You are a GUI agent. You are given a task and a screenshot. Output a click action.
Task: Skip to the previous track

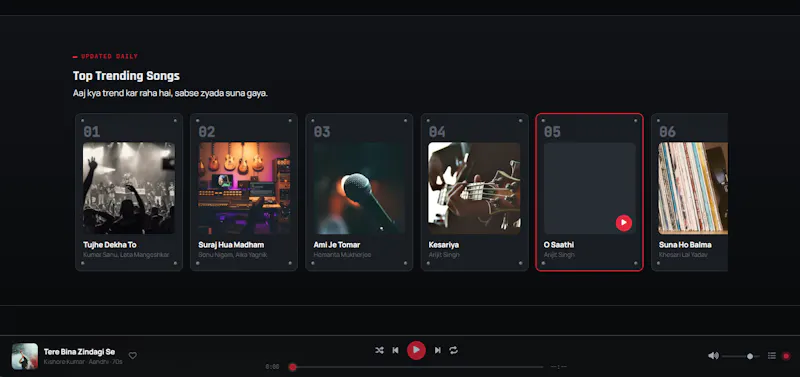395,350
